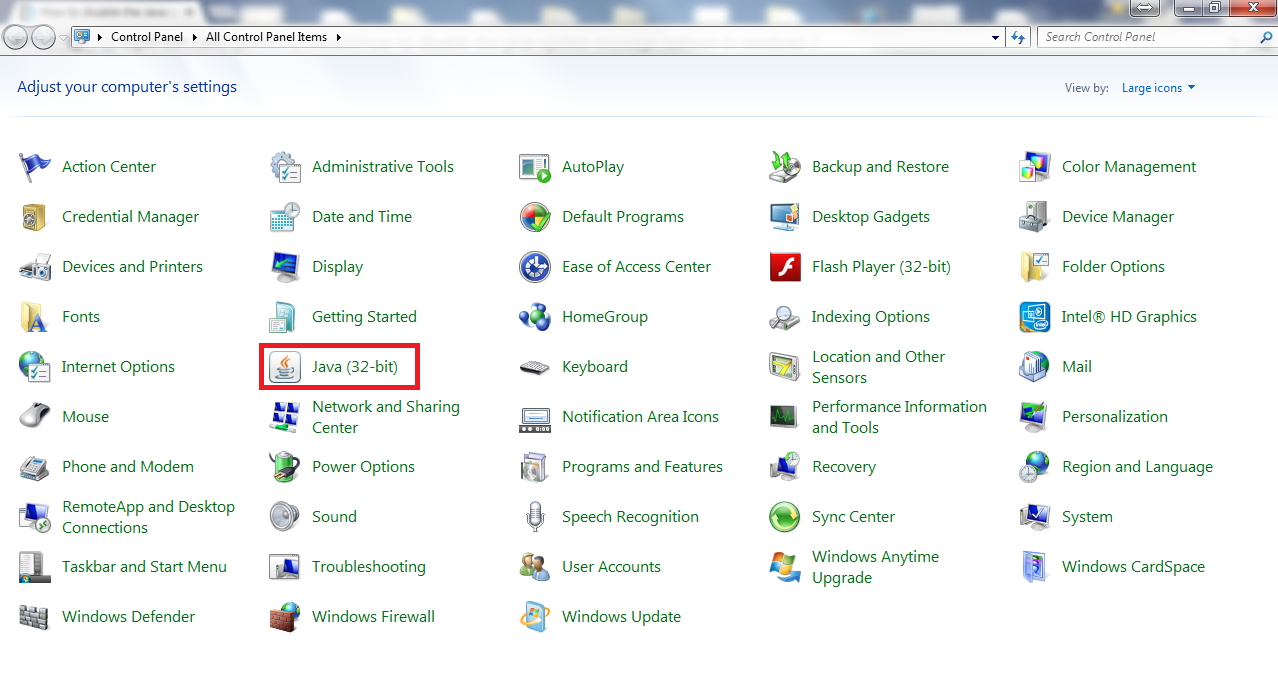1278x683 pixels.
Task: Open the Ease of Access Center icon
Action: pyautogui.click(x=535, y=267)
